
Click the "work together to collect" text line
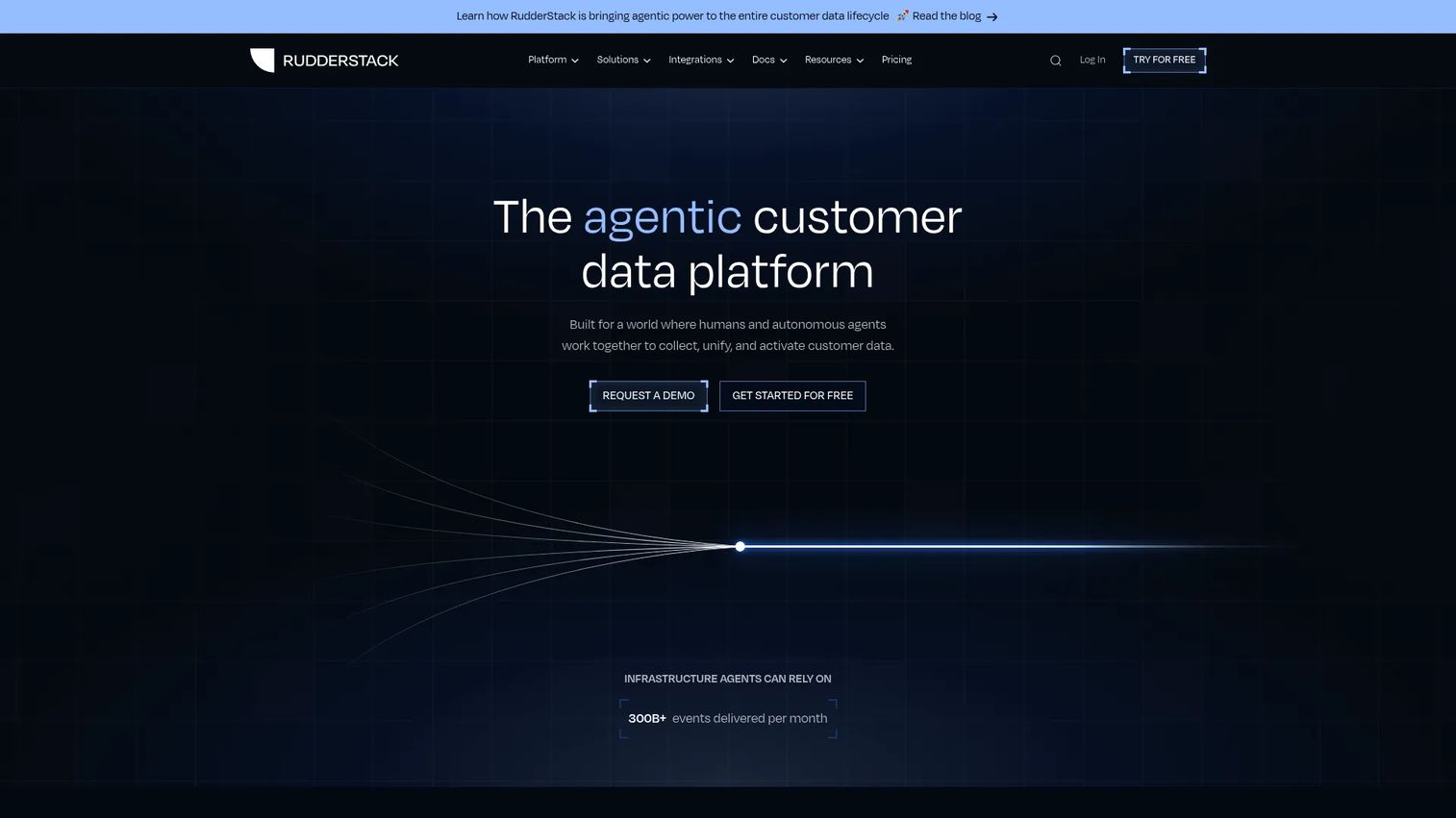click(728, 346)
